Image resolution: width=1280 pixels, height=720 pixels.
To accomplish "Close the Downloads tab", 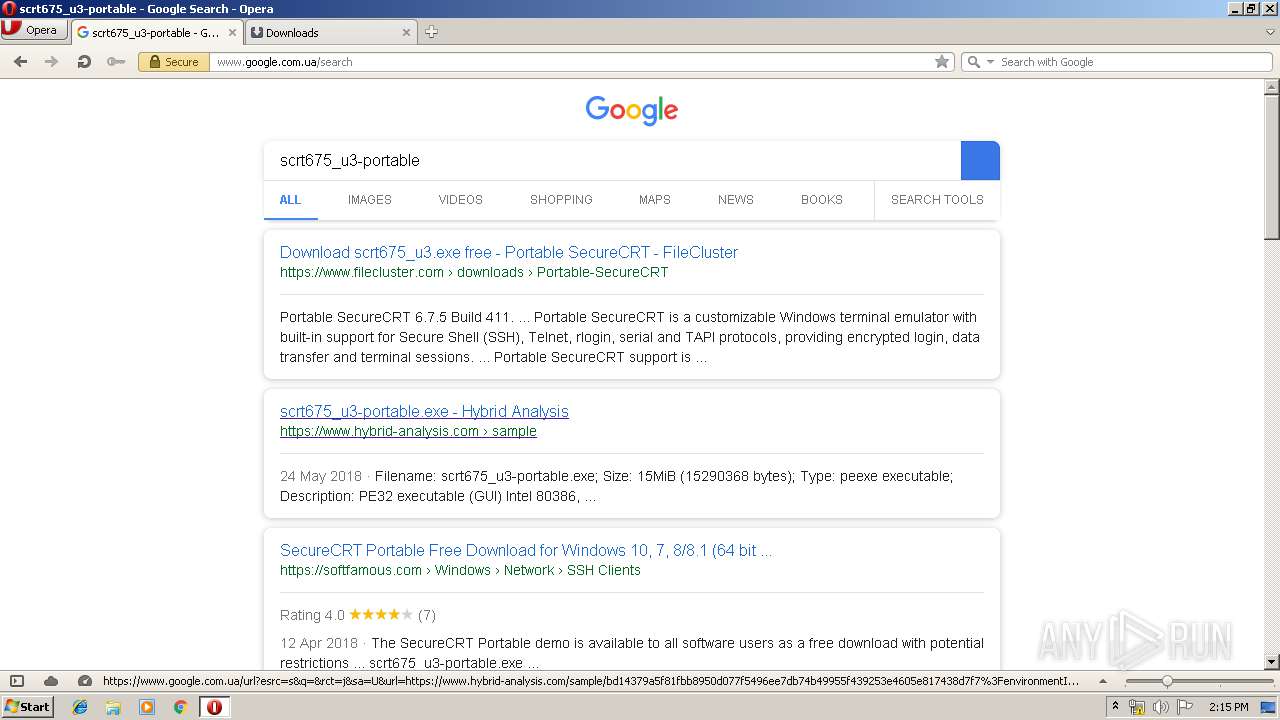I will (x=406, y=32).
